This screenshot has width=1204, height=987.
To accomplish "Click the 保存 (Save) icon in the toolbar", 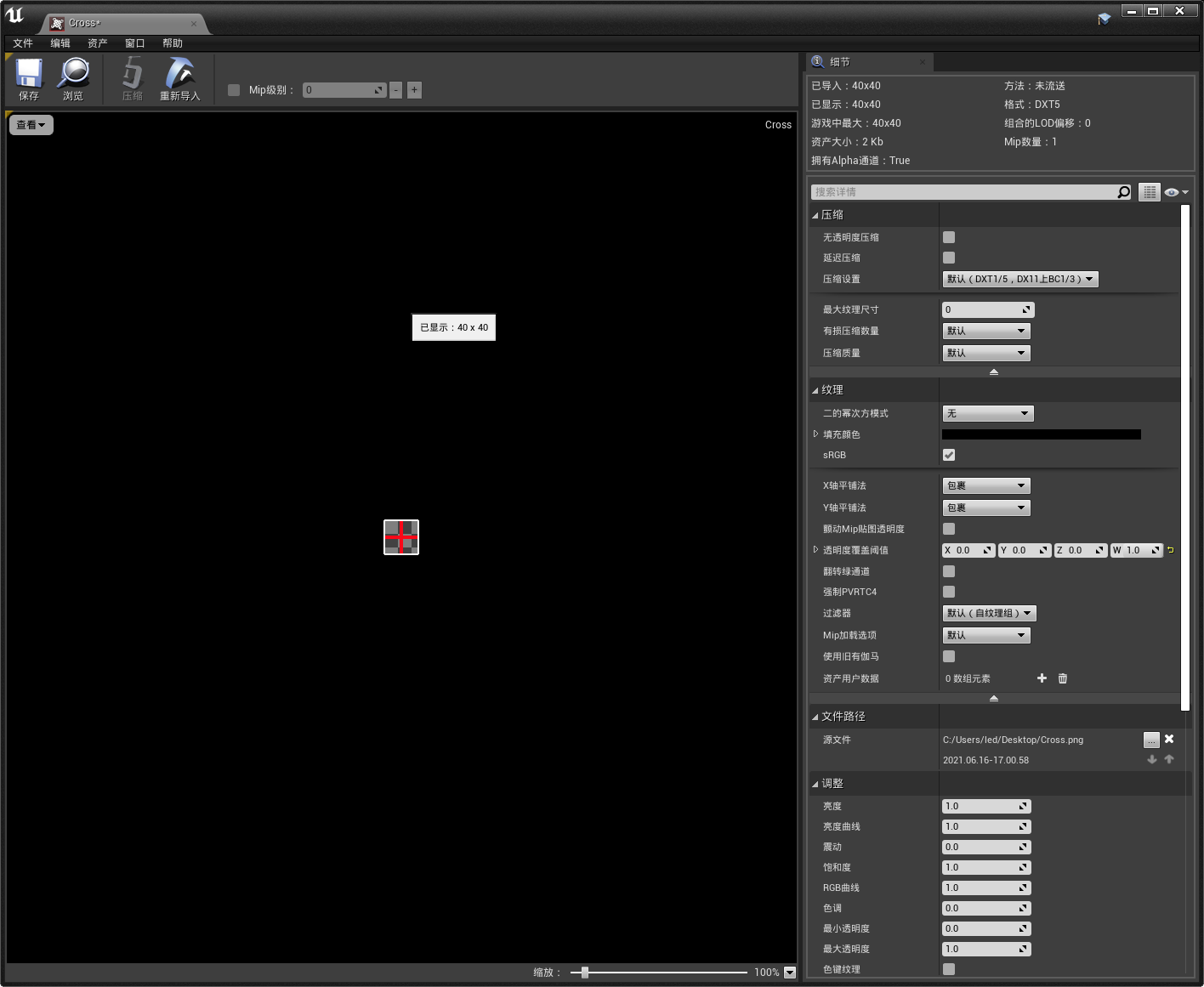I will pos(28,78).
